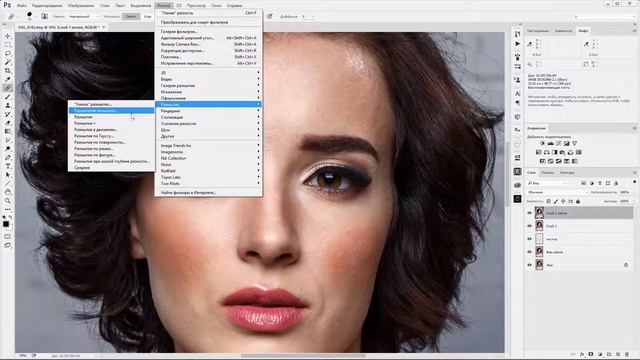Select the Gradient tool
The height and width of the screenshot is (360, 640).
point(8,131)
